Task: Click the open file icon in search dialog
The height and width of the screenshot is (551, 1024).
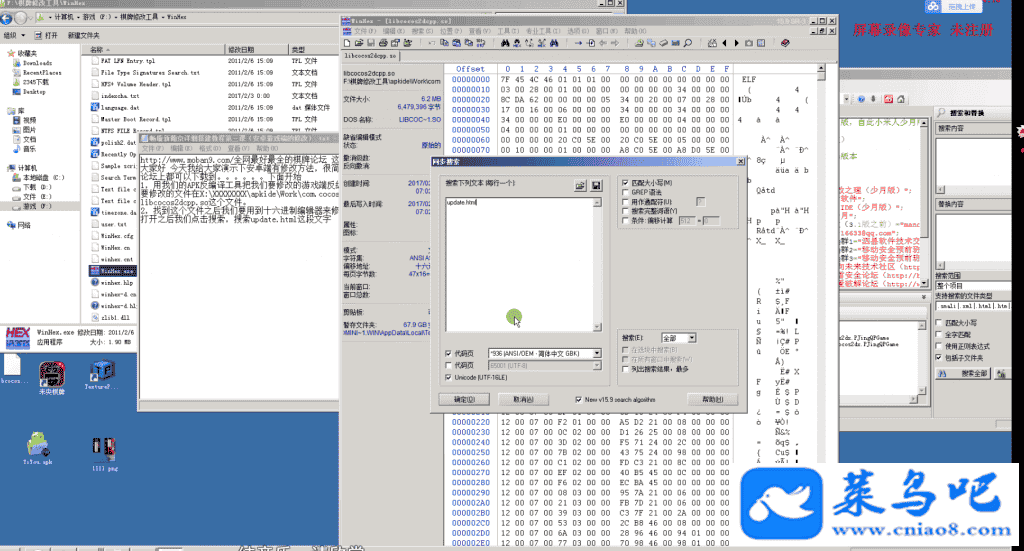Action: pos(579,186)
